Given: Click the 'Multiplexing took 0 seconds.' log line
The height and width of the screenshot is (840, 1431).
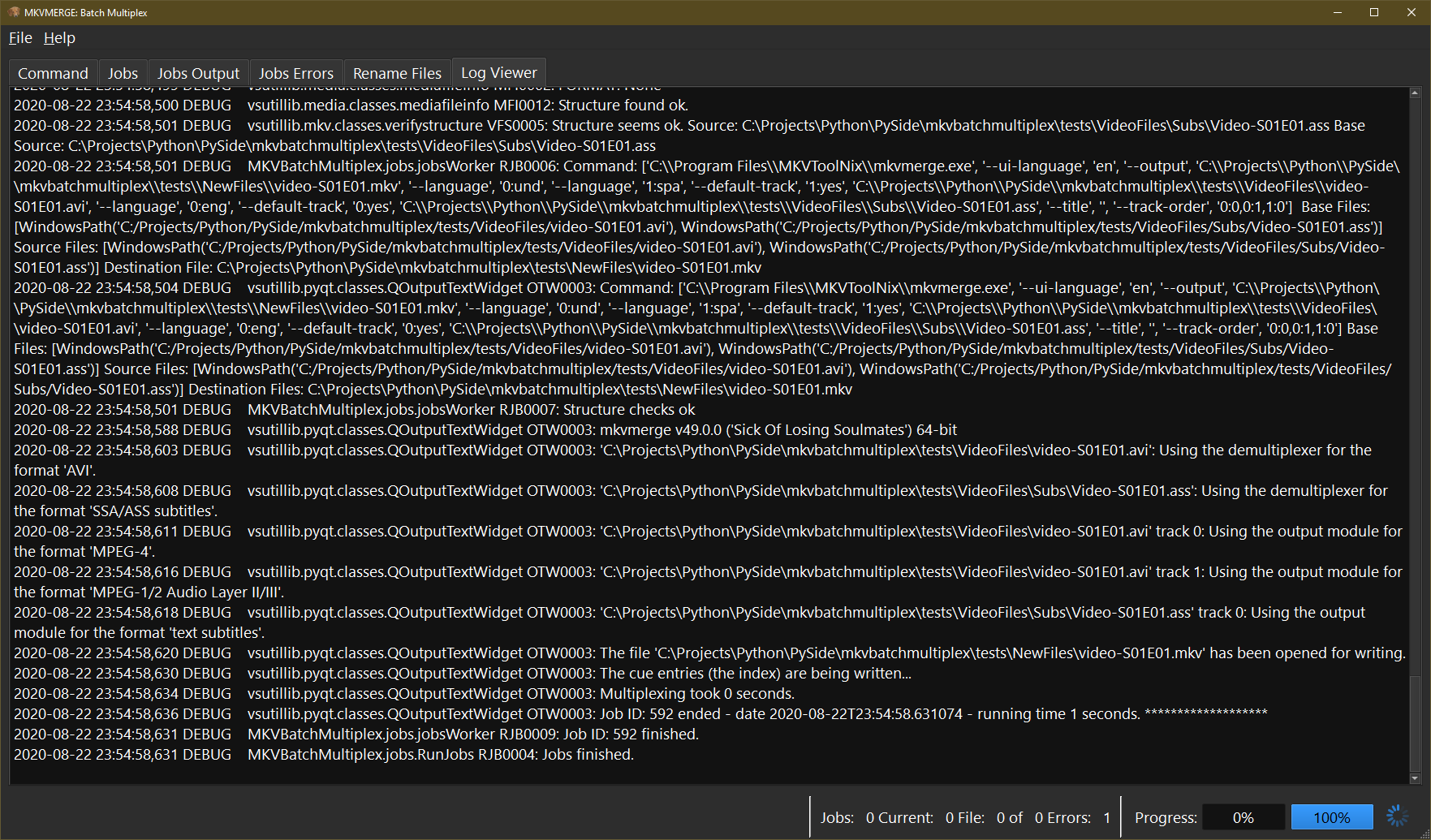Looking at the screenshot, I should tap(404, 694).
